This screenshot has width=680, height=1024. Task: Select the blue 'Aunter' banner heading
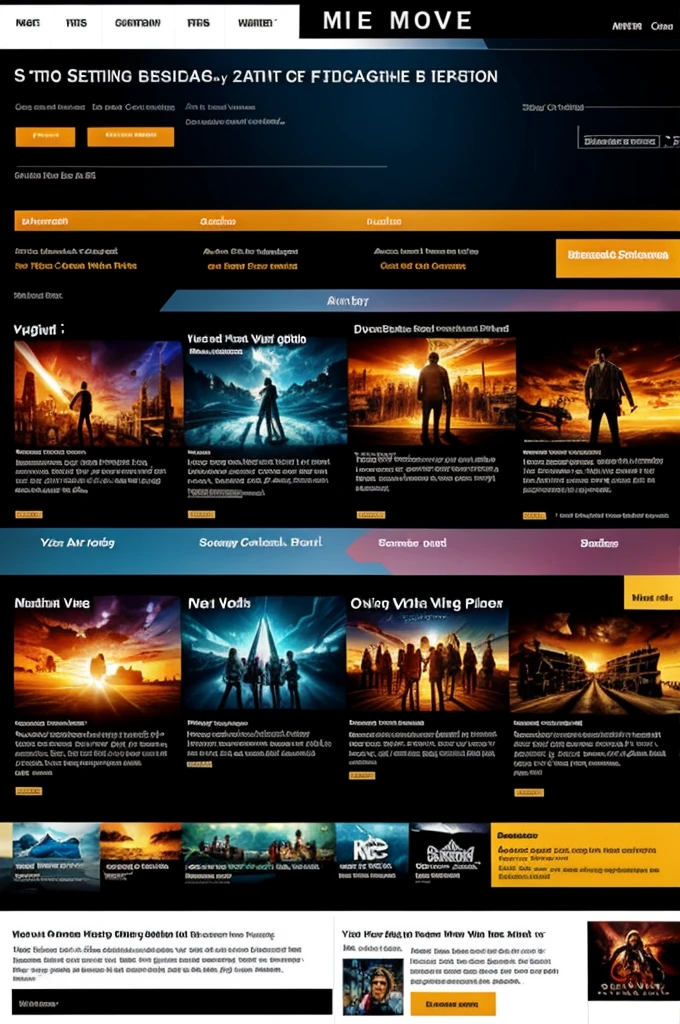coord(348,301)
